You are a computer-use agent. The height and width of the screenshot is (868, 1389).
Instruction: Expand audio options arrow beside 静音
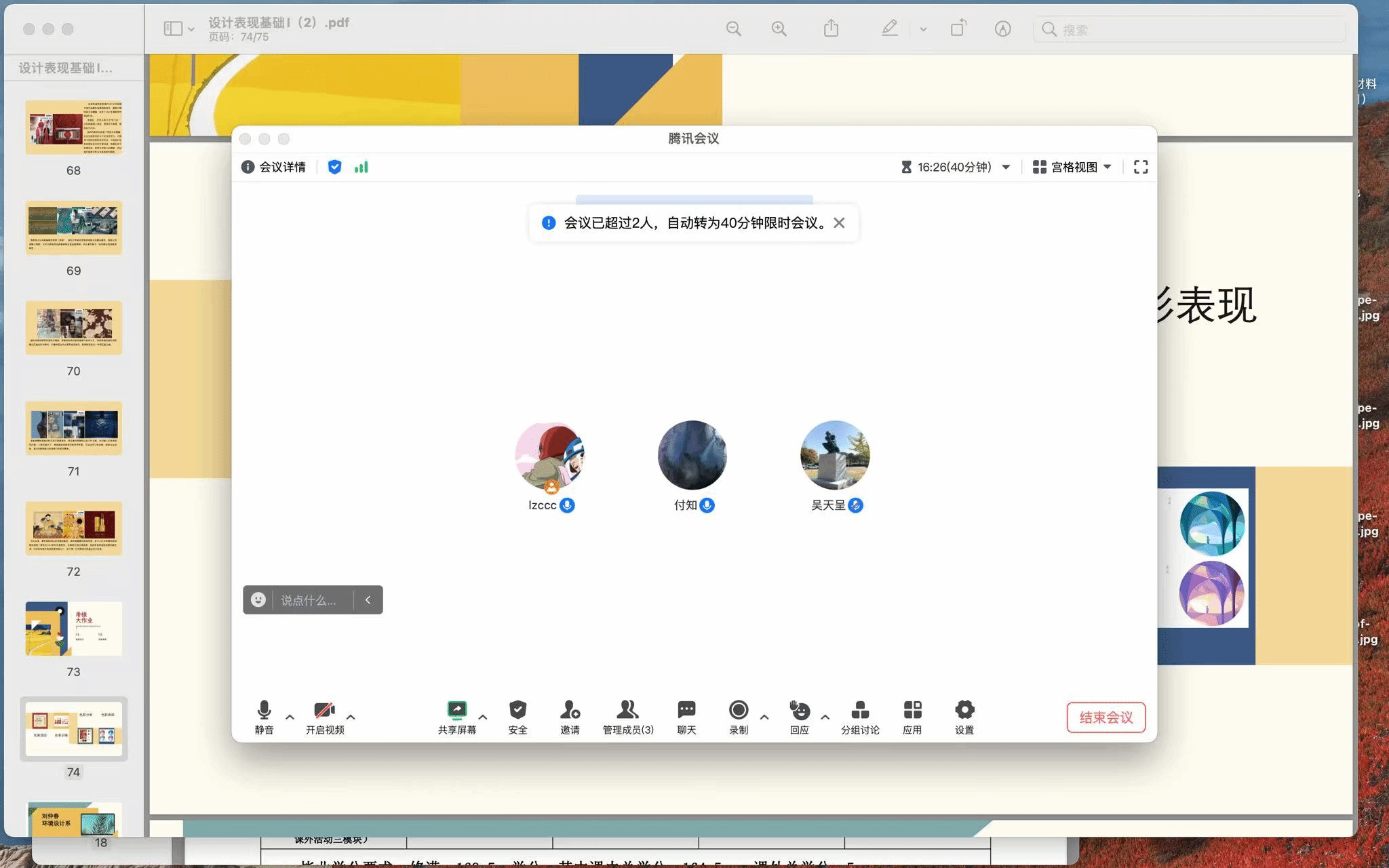click(290, 717)
